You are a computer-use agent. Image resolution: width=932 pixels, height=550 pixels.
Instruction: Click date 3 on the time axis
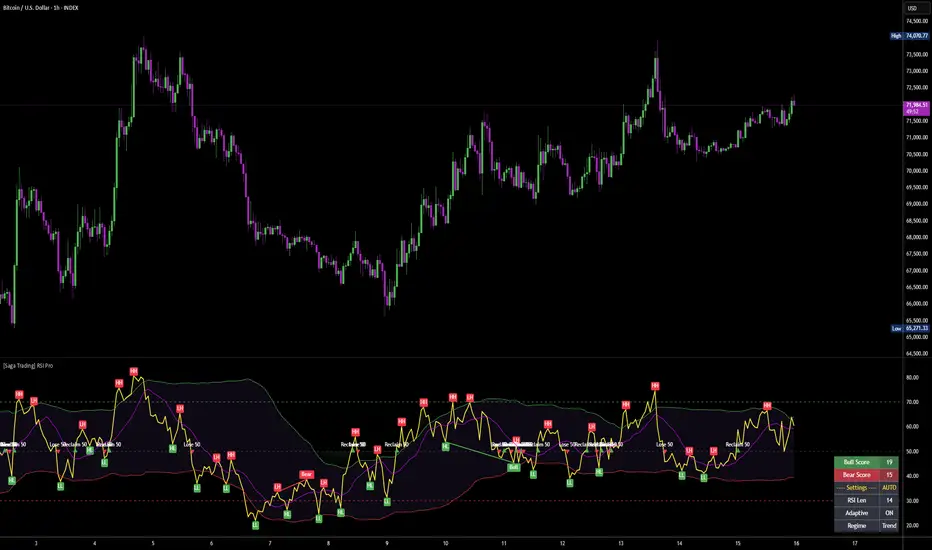click(36, 543)
